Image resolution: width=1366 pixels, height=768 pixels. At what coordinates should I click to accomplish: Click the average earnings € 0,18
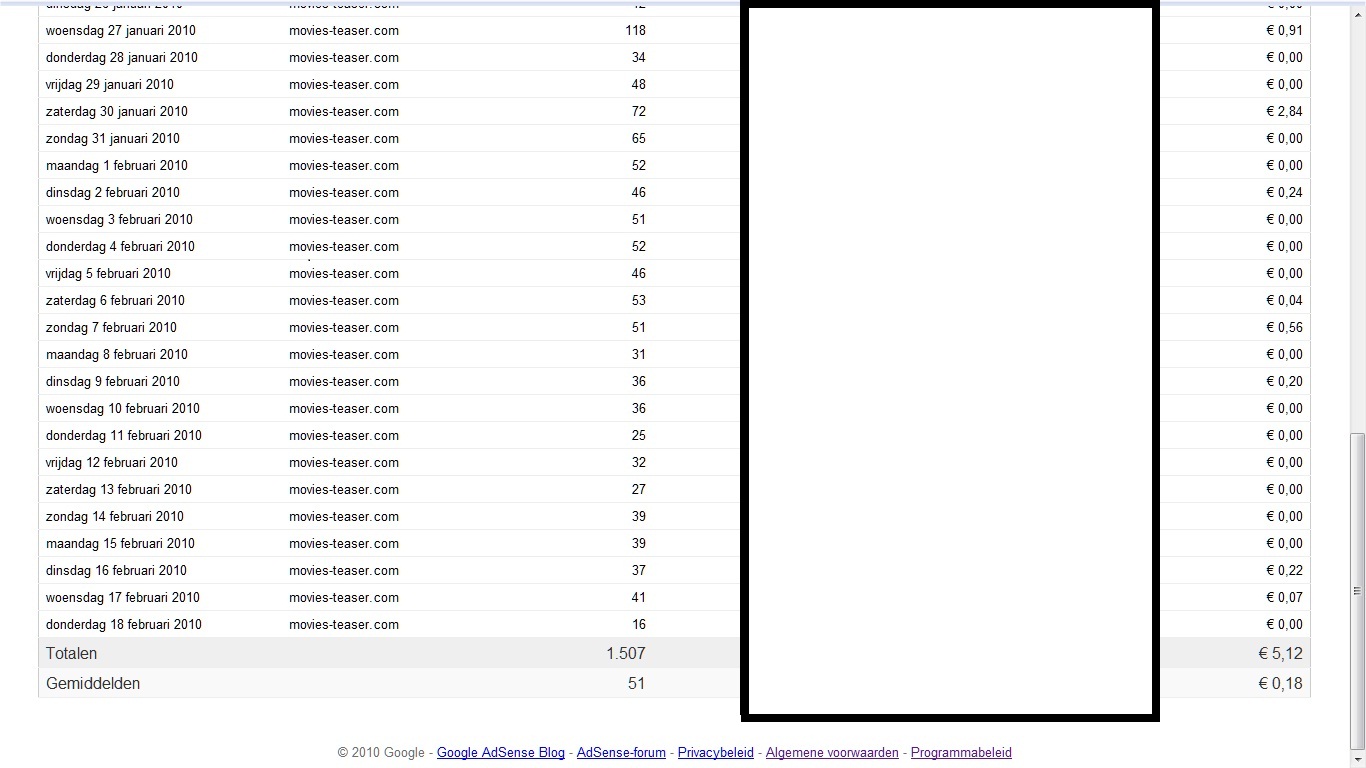pyautogui.click(x=1281, y=683)
